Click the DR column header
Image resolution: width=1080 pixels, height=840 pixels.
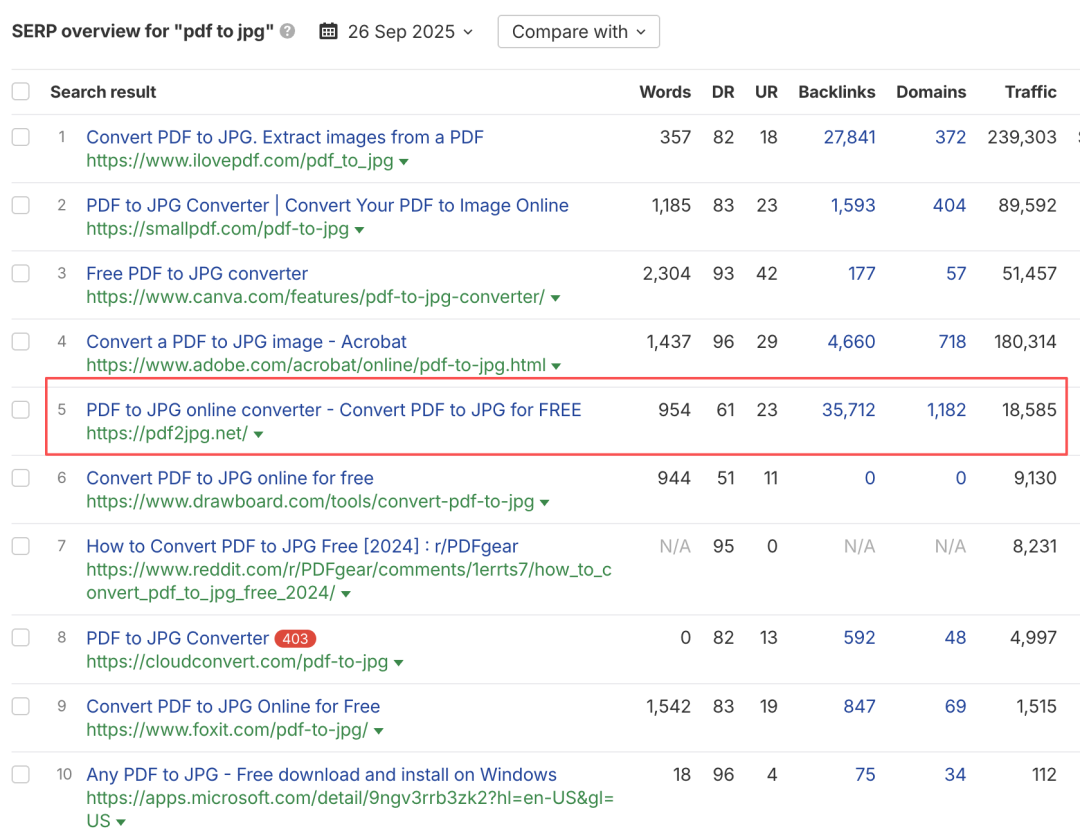pyautogui.click(x=723, y=92)
